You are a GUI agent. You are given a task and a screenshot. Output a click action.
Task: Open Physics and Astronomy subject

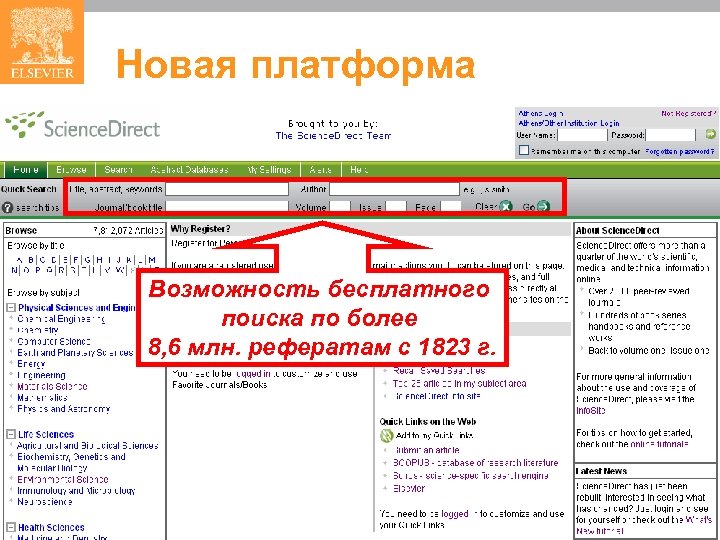tap(63, 409)
